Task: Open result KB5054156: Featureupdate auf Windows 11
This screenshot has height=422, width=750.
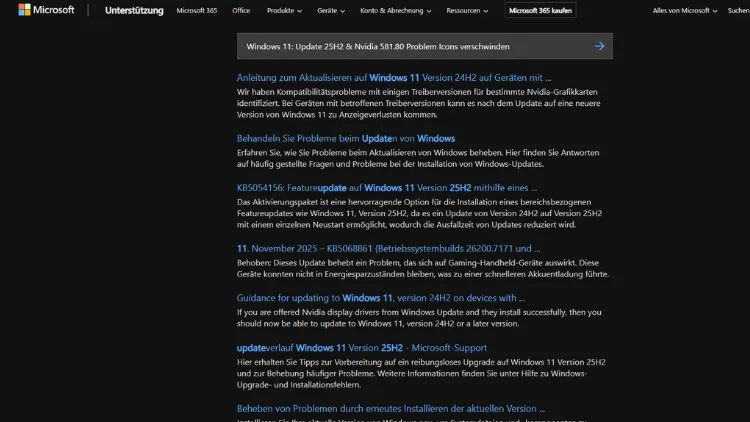Action: click(386, 188)
